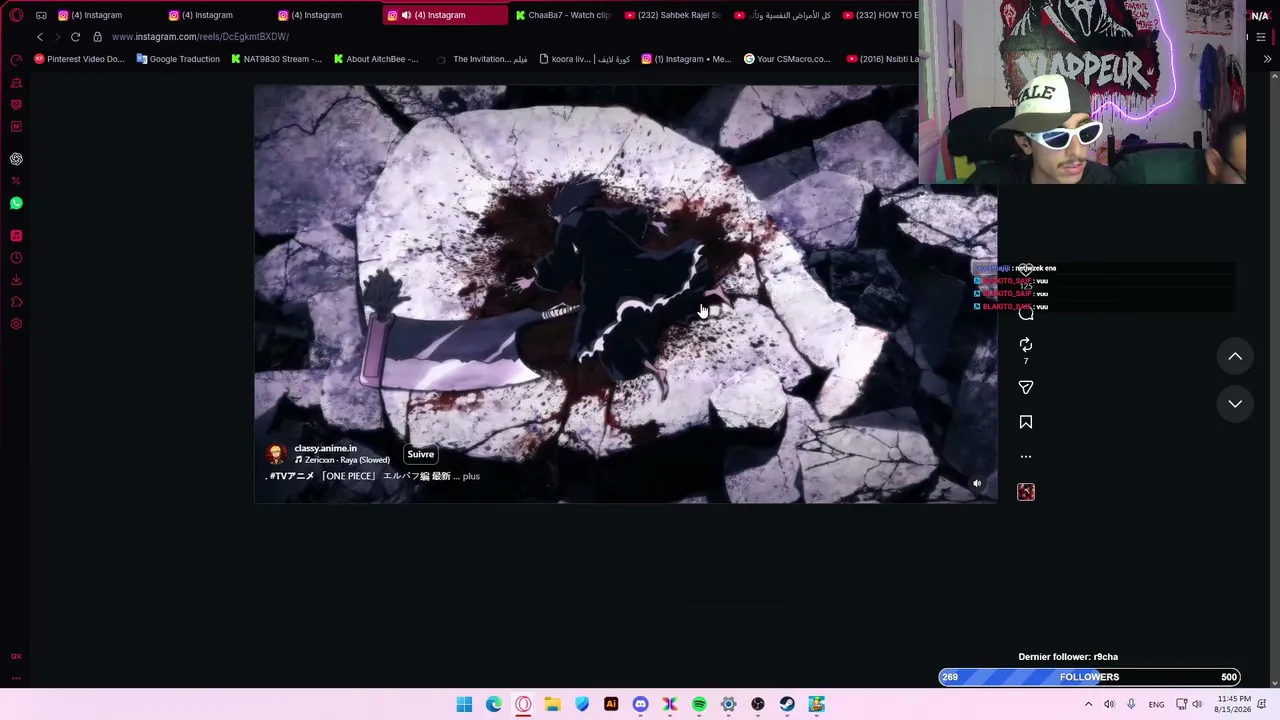Screen dimensions: 1280x720
Task: Open the sidebar three-dot setup menu
Action: click(16, 678)
